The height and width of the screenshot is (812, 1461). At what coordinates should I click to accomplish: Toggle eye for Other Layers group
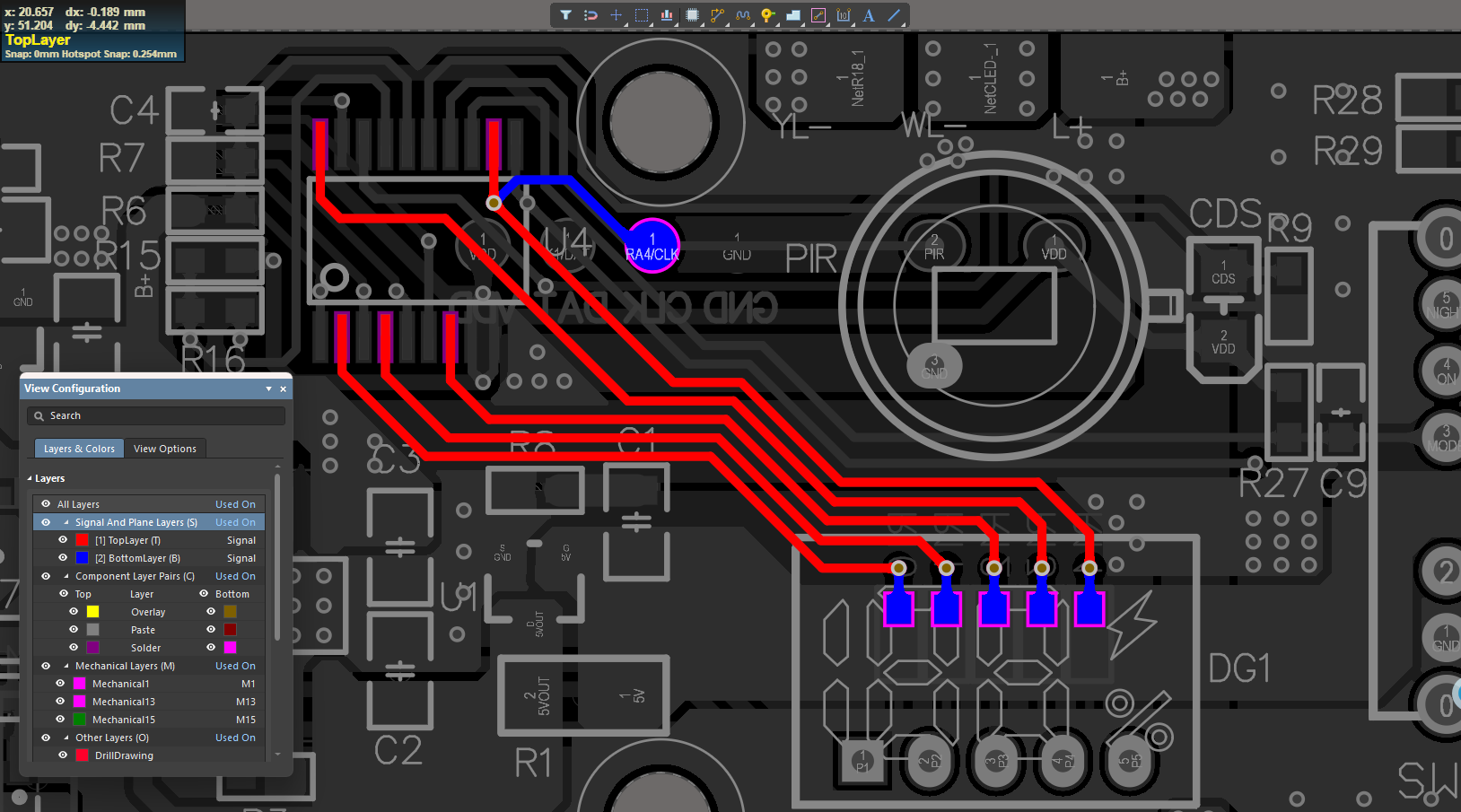[x=46, y=738]
